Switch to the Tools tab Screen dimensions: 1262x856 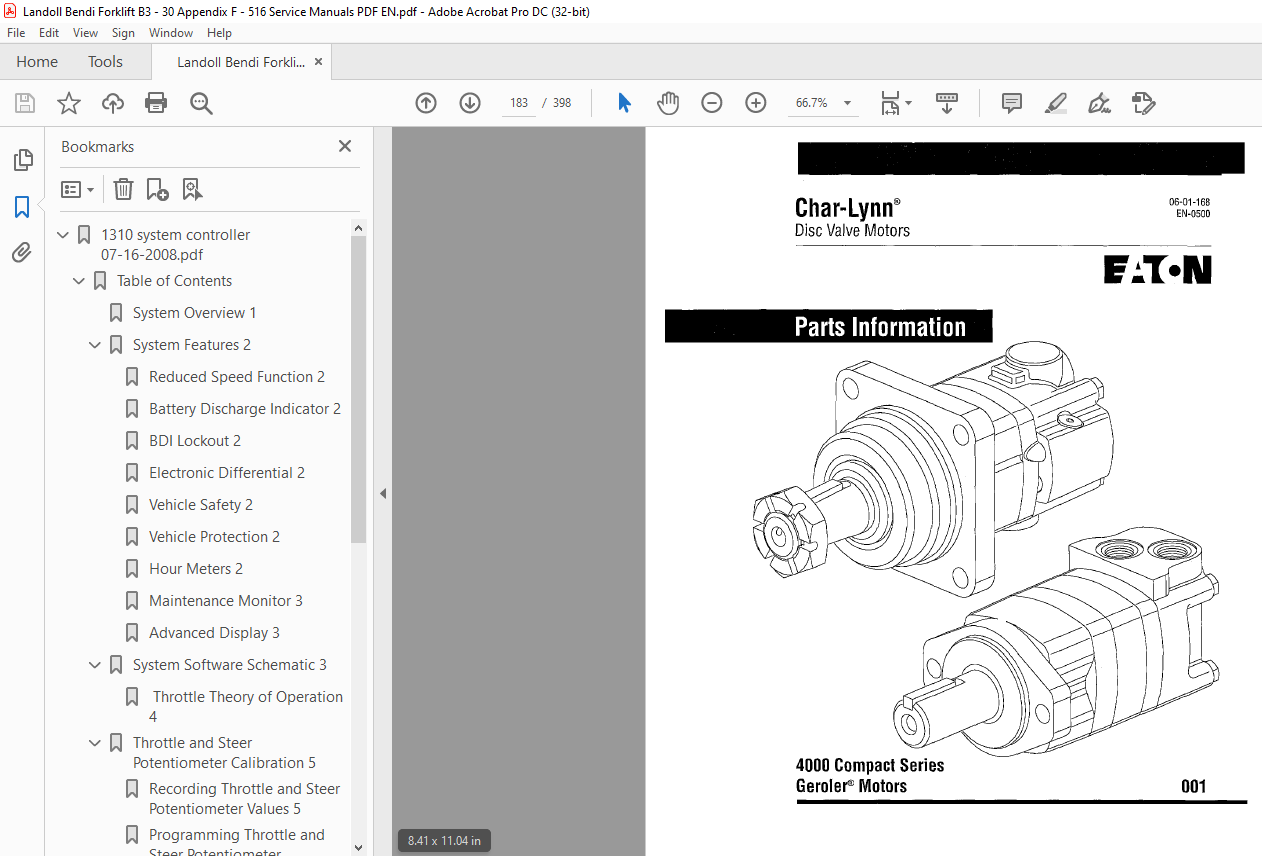click(x=105, y=62)
